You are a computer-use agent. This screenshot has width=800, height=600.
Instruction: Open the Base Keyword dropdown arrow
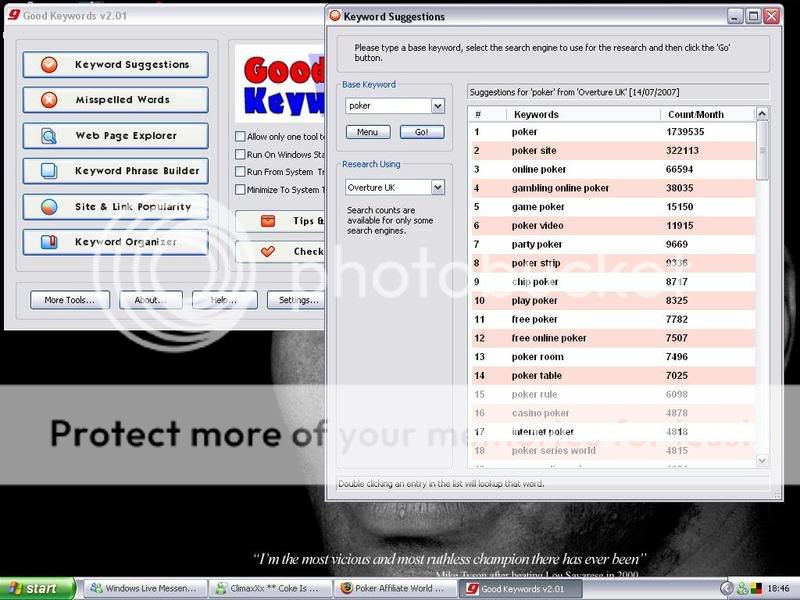pyautogui.click(x=438, y=106)
